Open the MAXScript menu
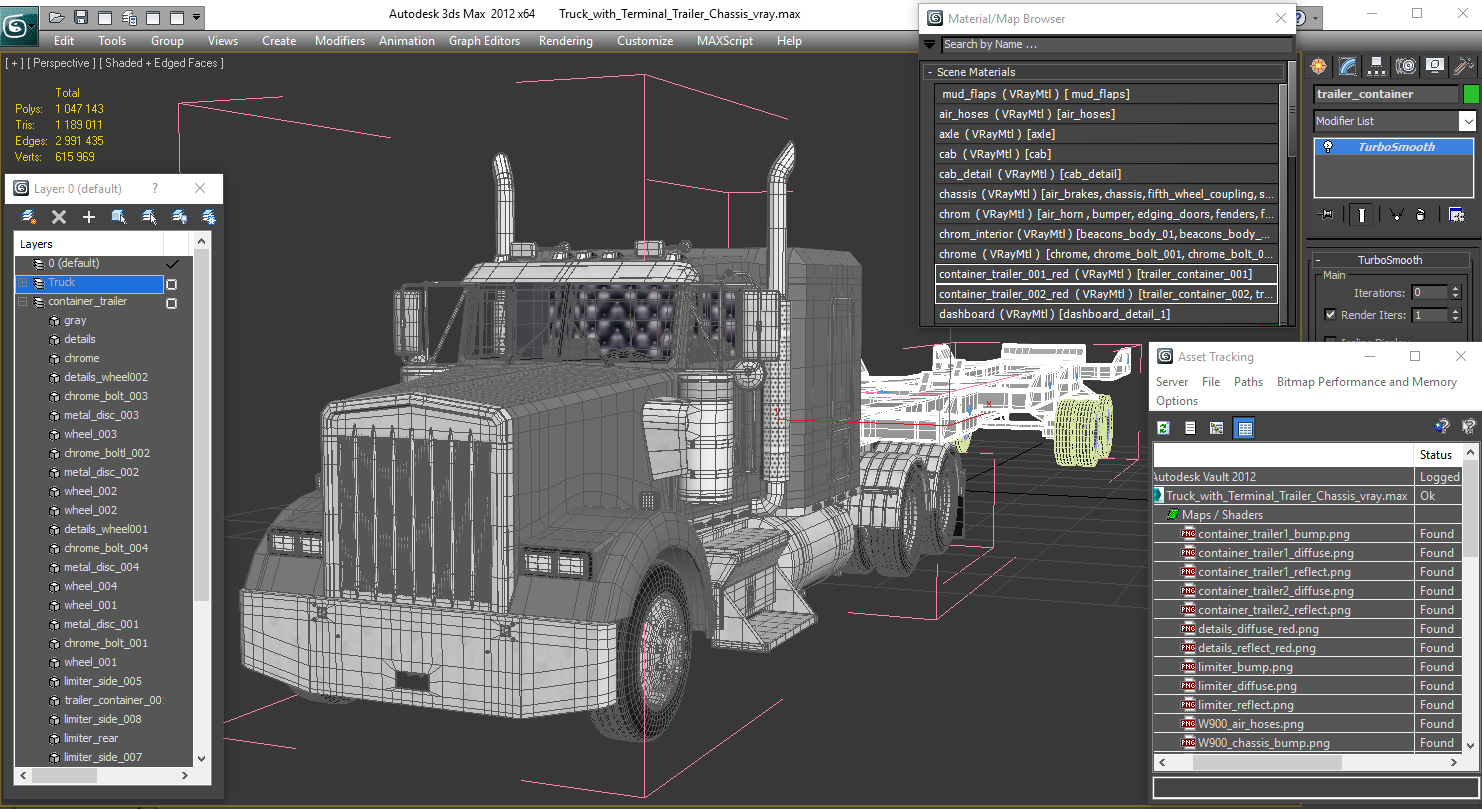This screenshot has height=810, width=1482. coord(726,41)
